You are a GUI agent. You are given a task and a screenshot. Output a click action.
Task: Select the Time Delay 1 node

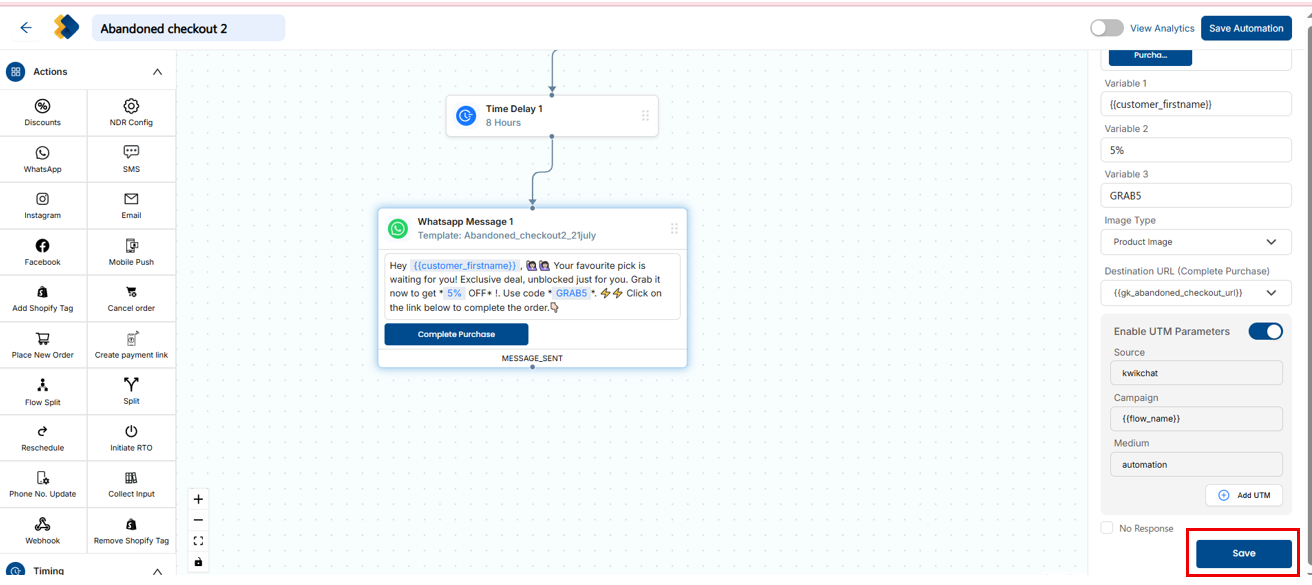point(552,116)
